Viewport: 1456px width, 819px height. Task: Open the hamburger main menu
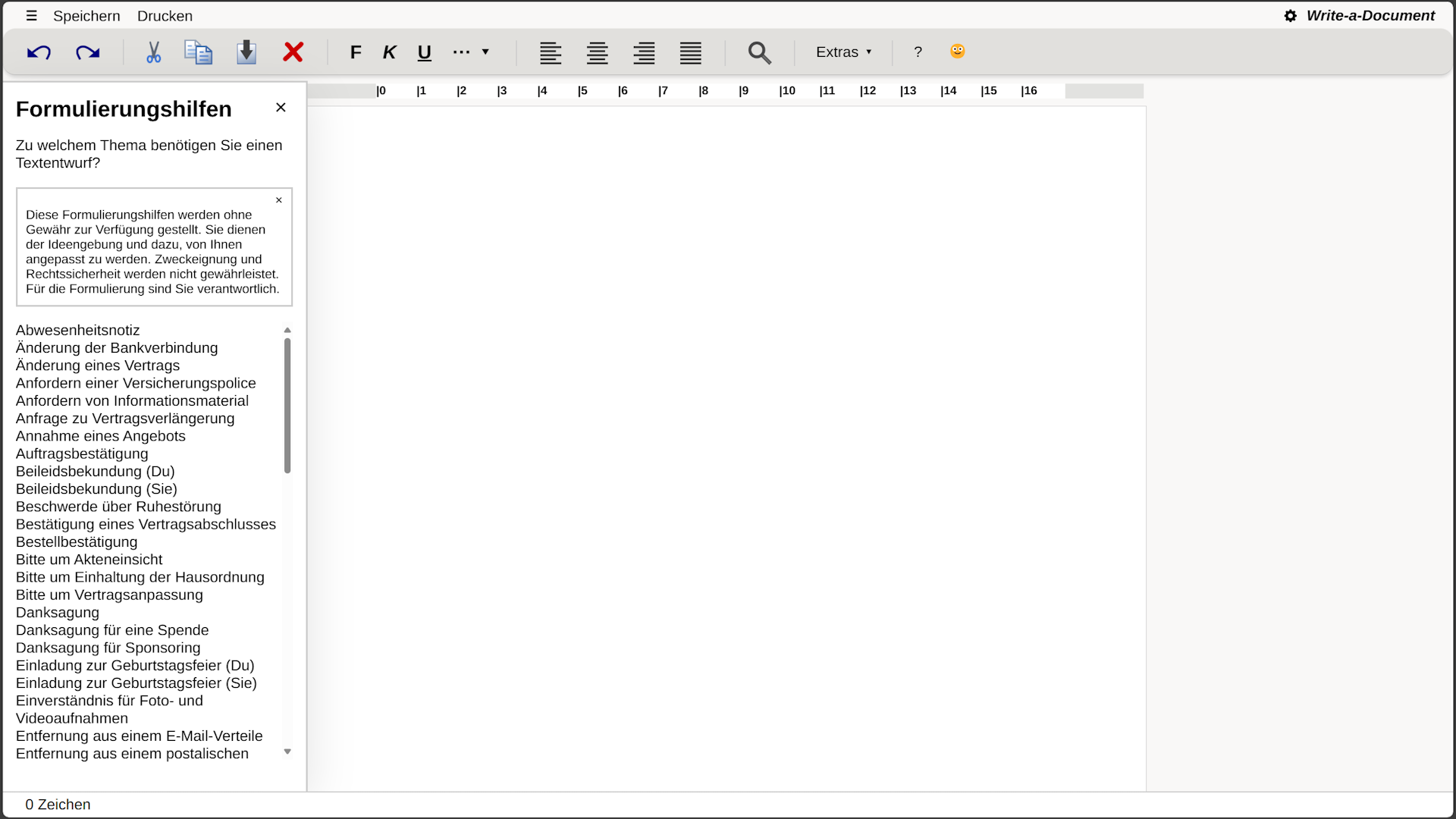(x=31, y=16)
